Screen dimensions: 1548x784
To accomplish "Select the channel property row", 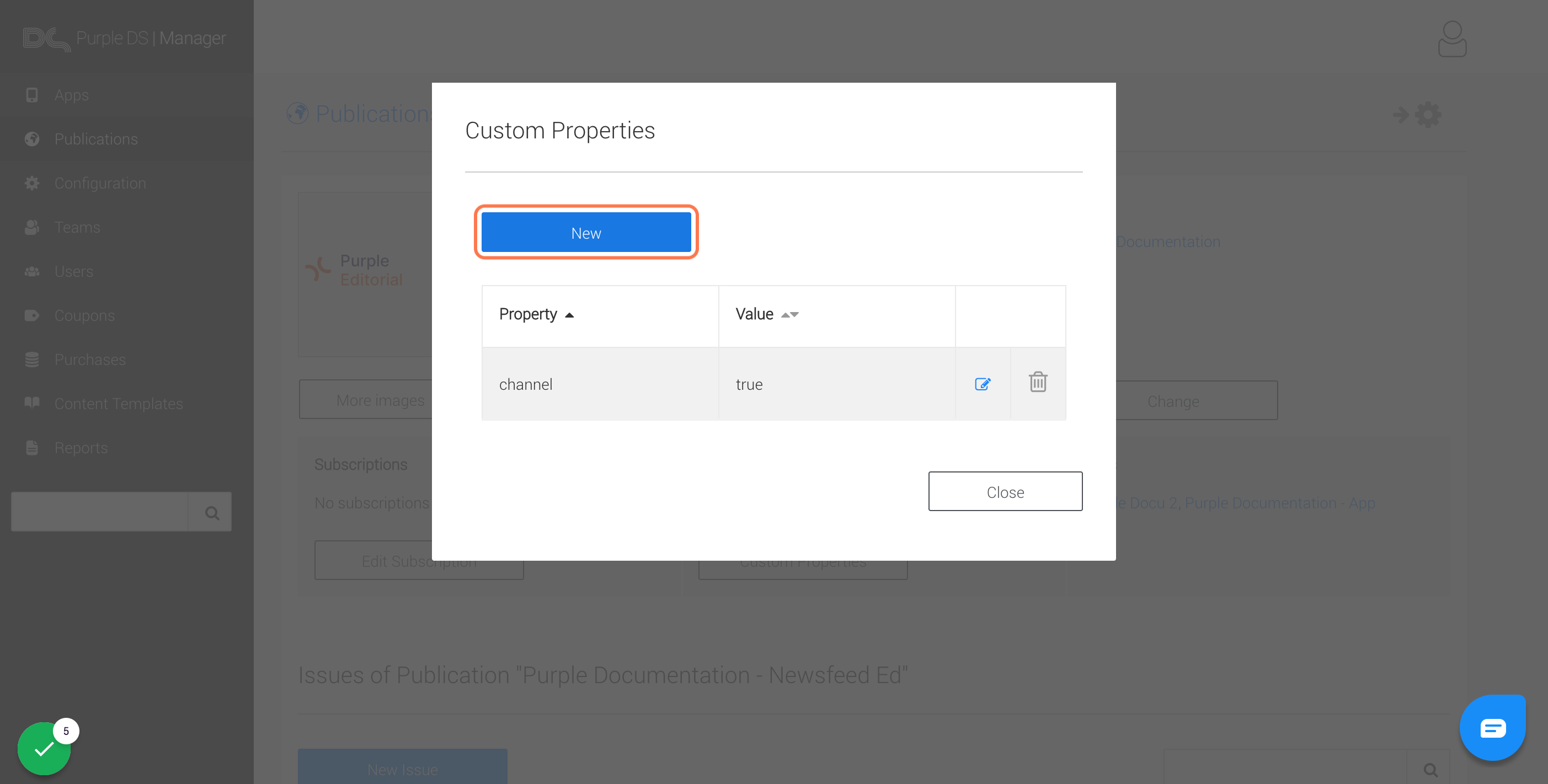I will (x=718, y=384).
